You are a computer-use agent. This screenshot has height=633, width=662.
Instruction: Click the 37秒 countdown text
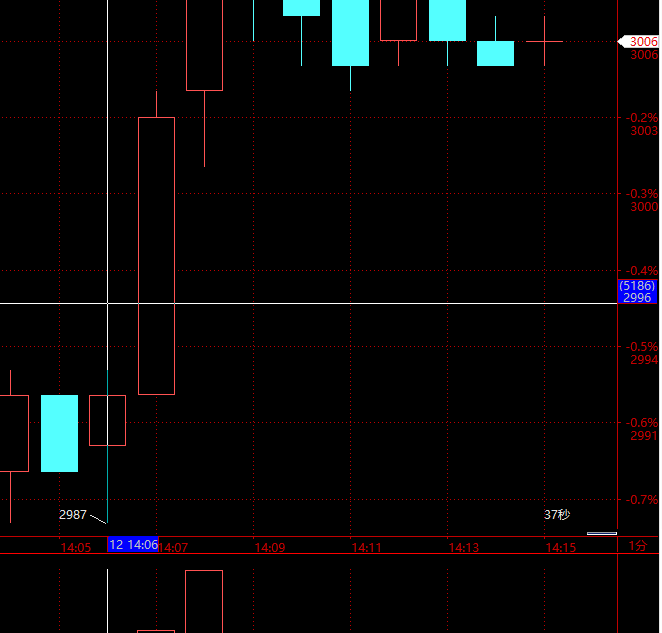click(557, 514)
